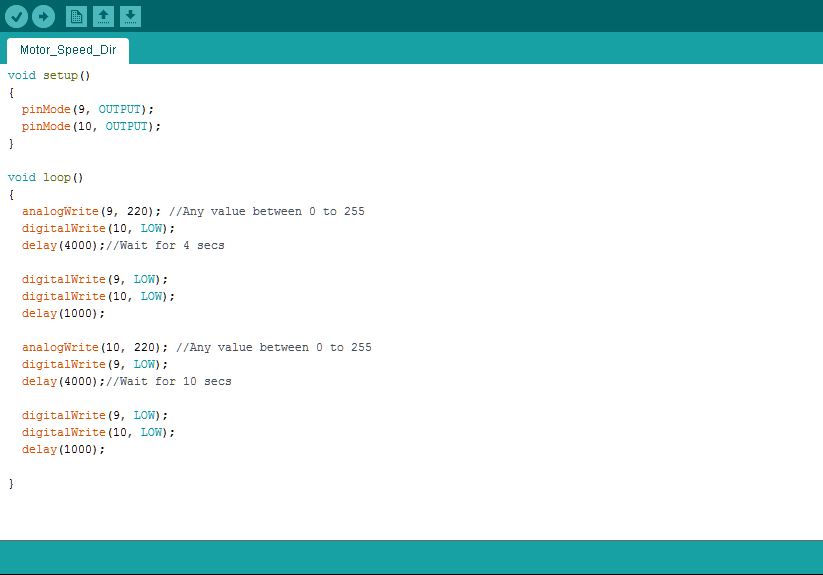The width and height of the screenshot is (823, 575).
Task: Click the line "pinMode(9, OUTPUT);"
Action: click(88, 109)
